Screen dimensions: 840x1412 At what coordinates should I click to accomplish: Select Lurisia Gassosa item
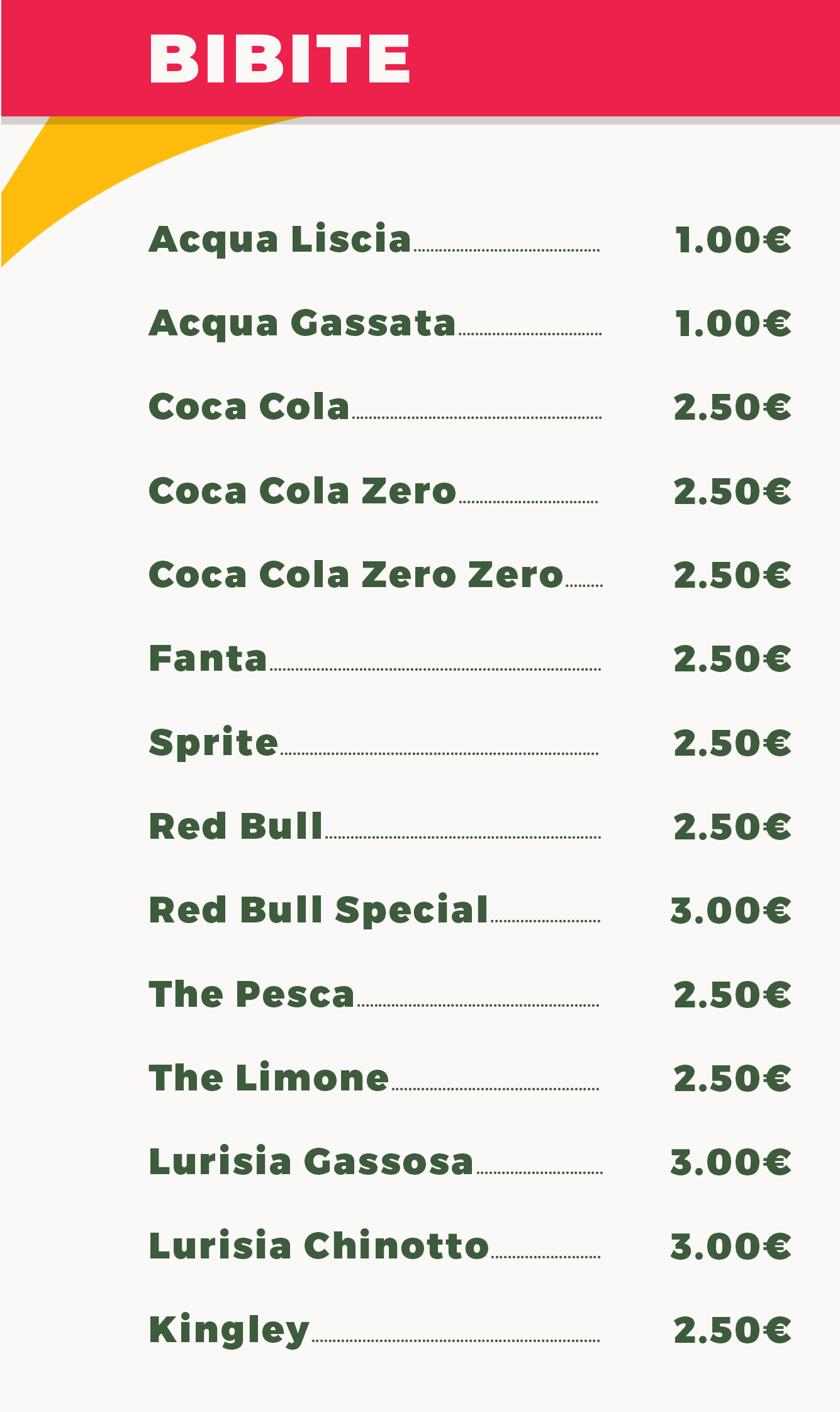[x=311, y=1162]
